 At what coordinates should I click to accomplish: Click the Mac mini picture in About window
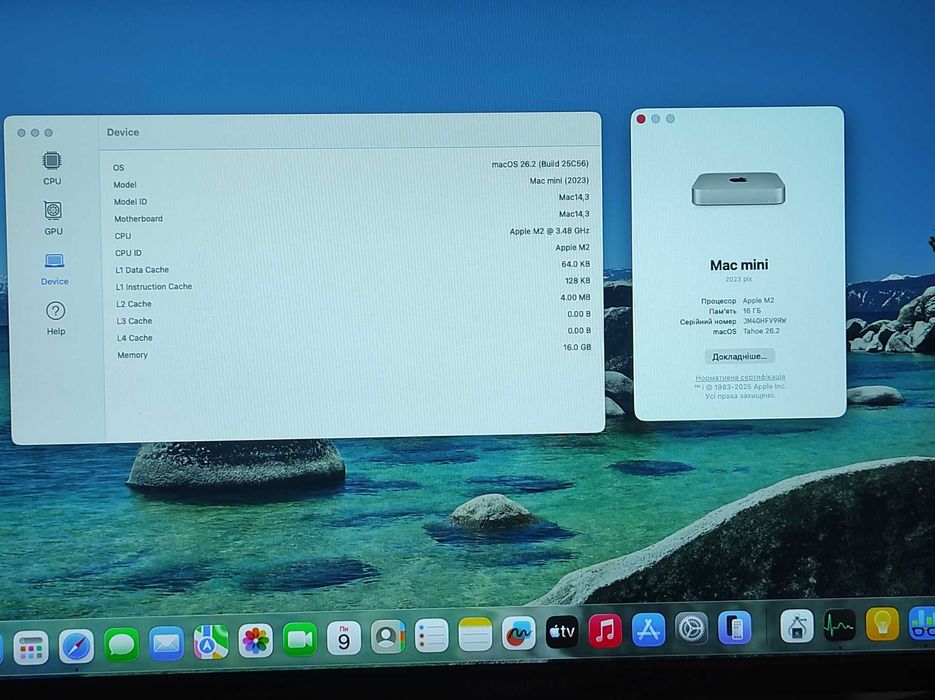tap(738, 188)
